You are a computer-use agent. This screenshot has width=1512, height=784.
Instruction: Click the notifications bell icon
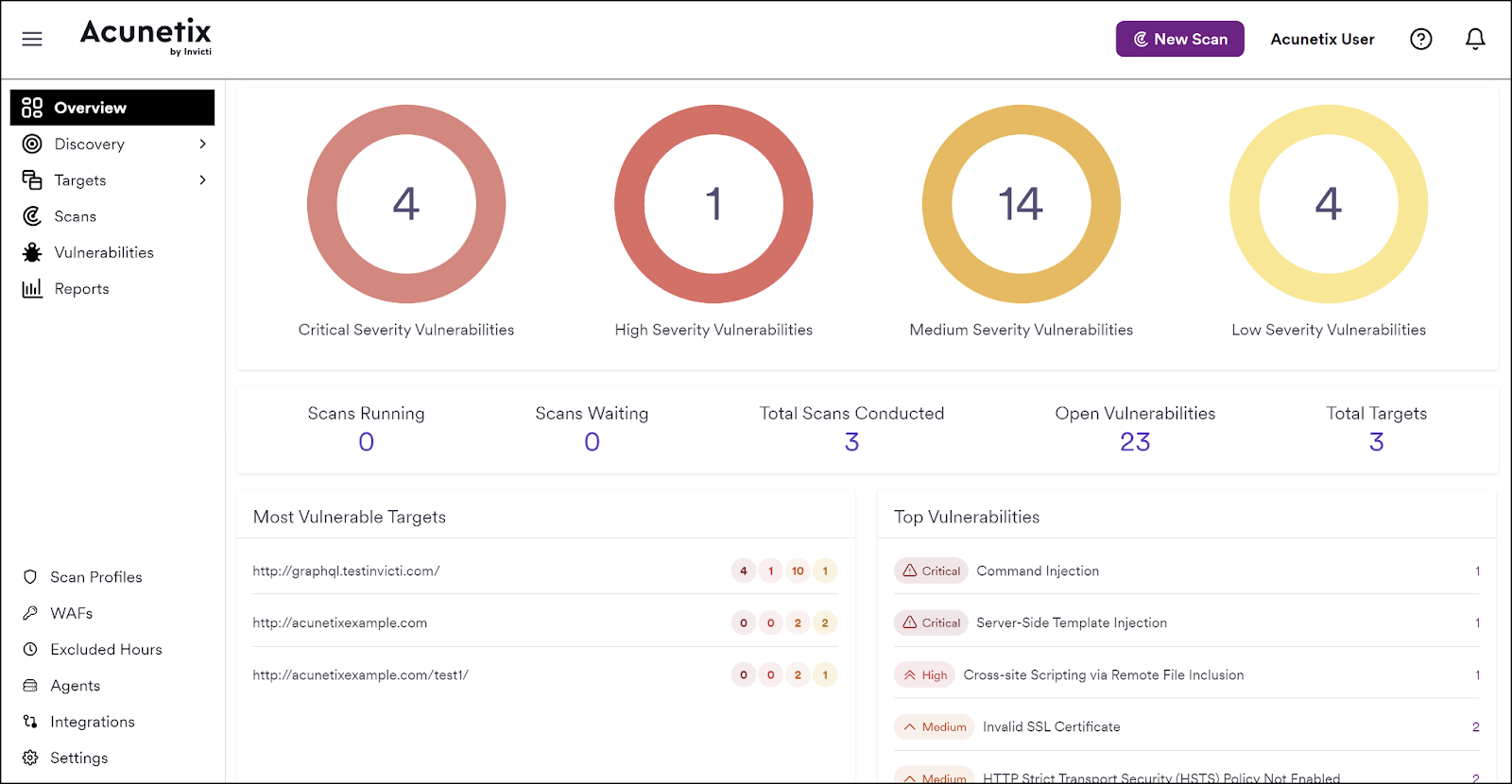pos(1474,39)
